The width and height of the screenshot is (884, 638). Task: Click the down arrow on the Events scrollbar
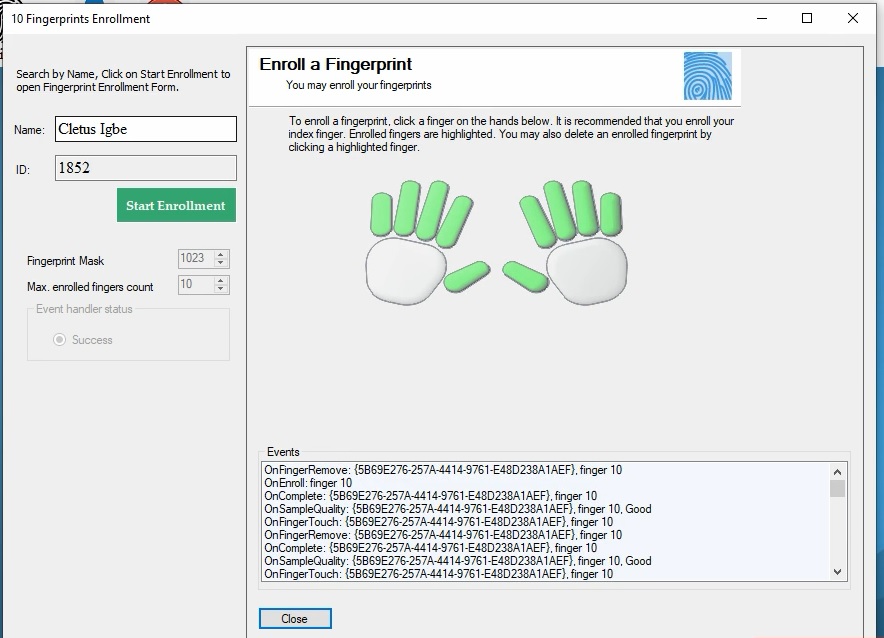pyautogui.click(x=838, y=573)
